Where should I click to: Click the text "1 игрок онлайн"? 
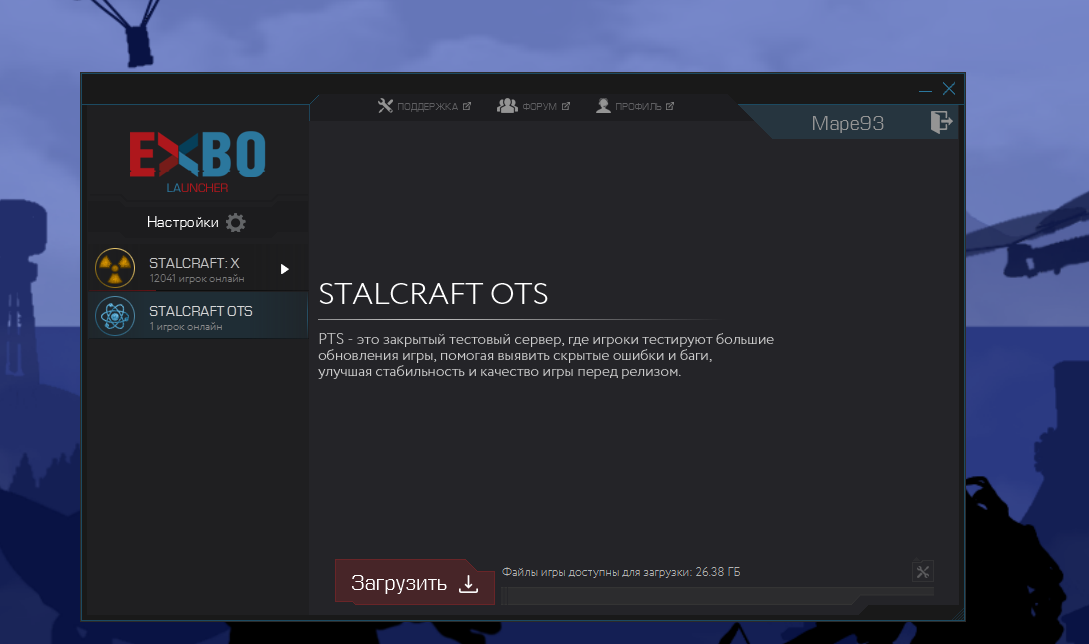[x=186, y=327]
